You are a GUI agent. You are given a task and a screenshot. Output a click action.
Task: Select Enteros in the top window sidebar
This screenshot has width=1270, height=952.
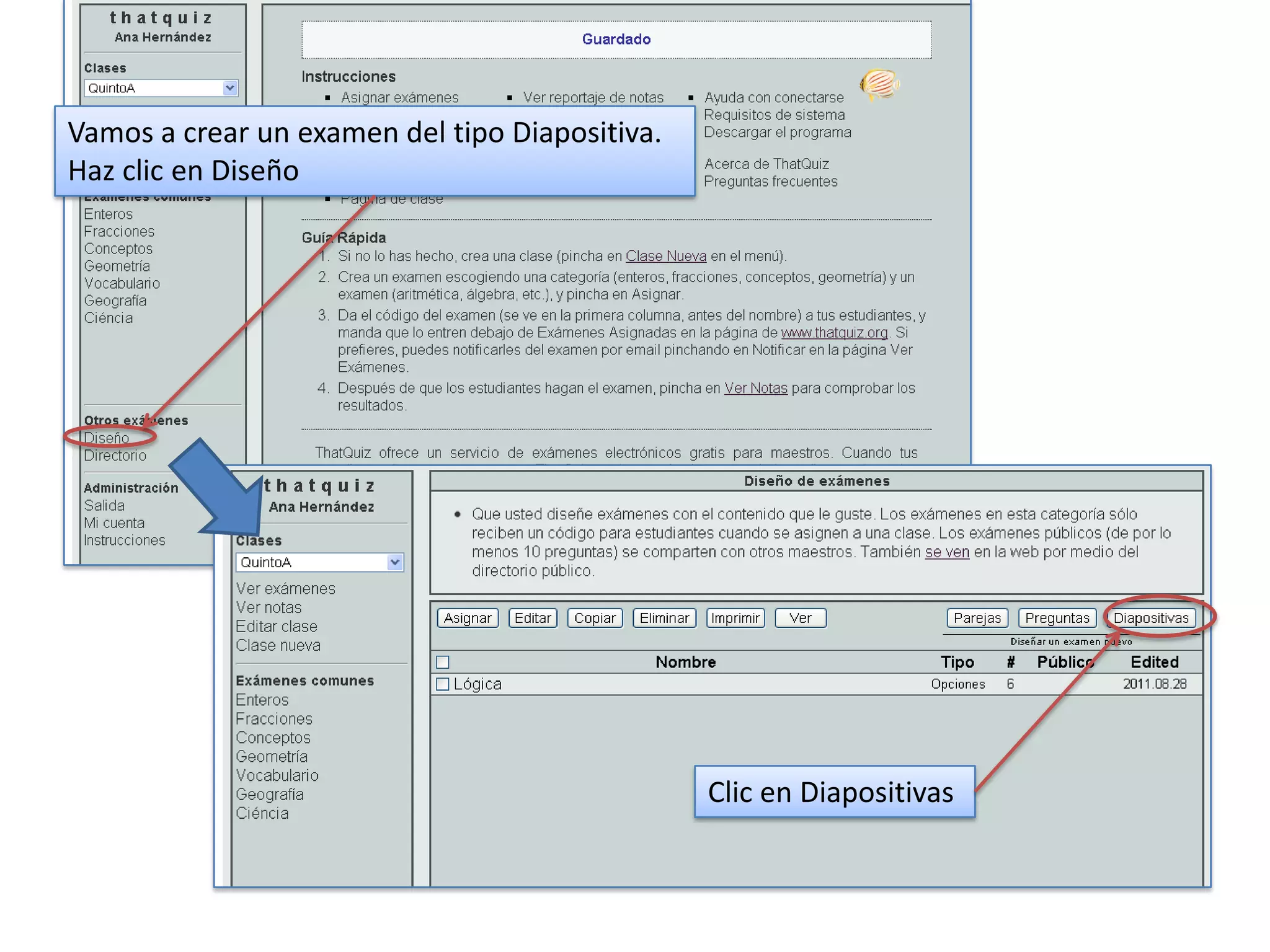[x=109, y=214]
